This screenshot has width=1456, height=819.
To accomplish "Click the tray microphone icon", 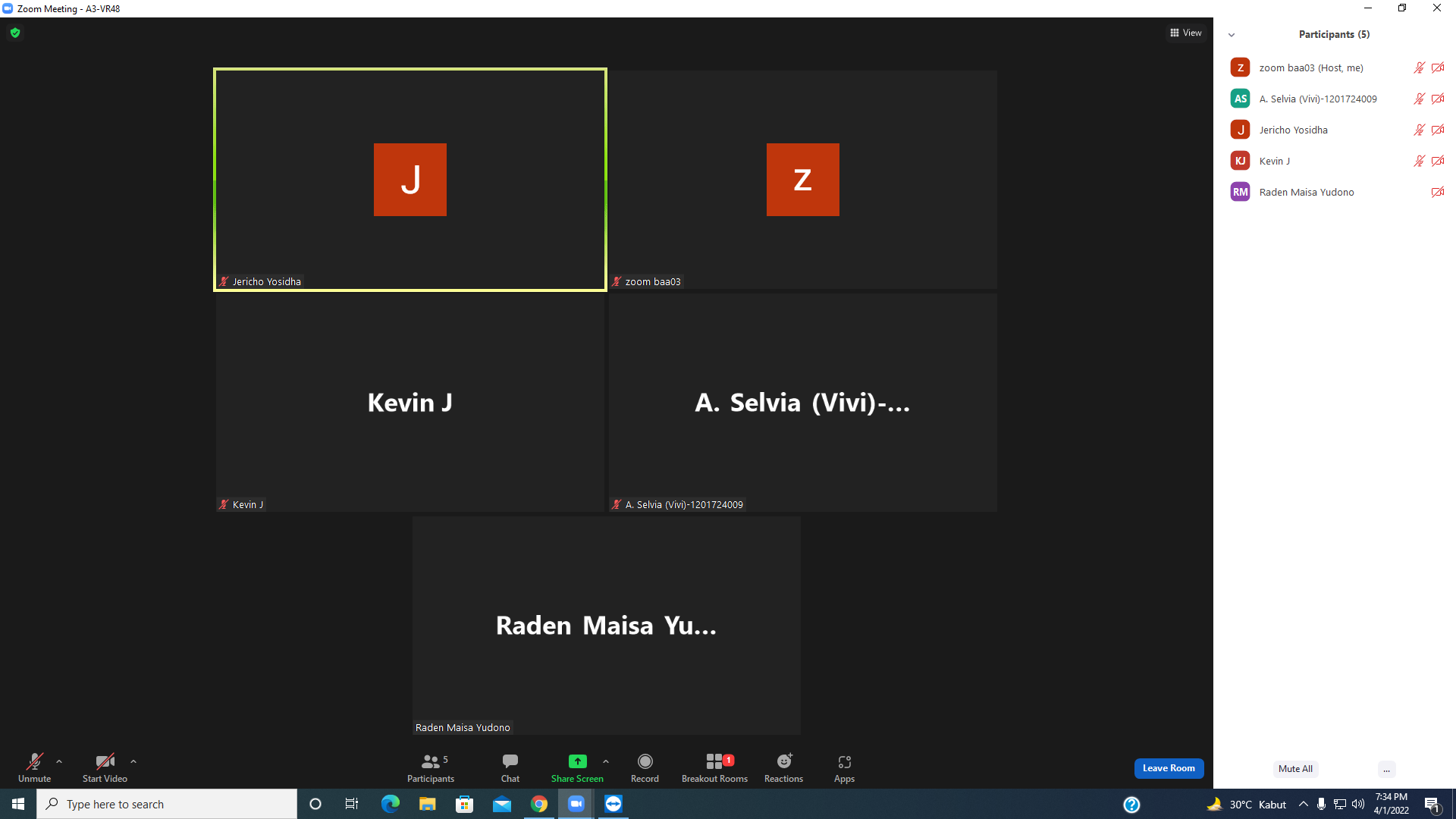I will click(x=1321, y=804).
